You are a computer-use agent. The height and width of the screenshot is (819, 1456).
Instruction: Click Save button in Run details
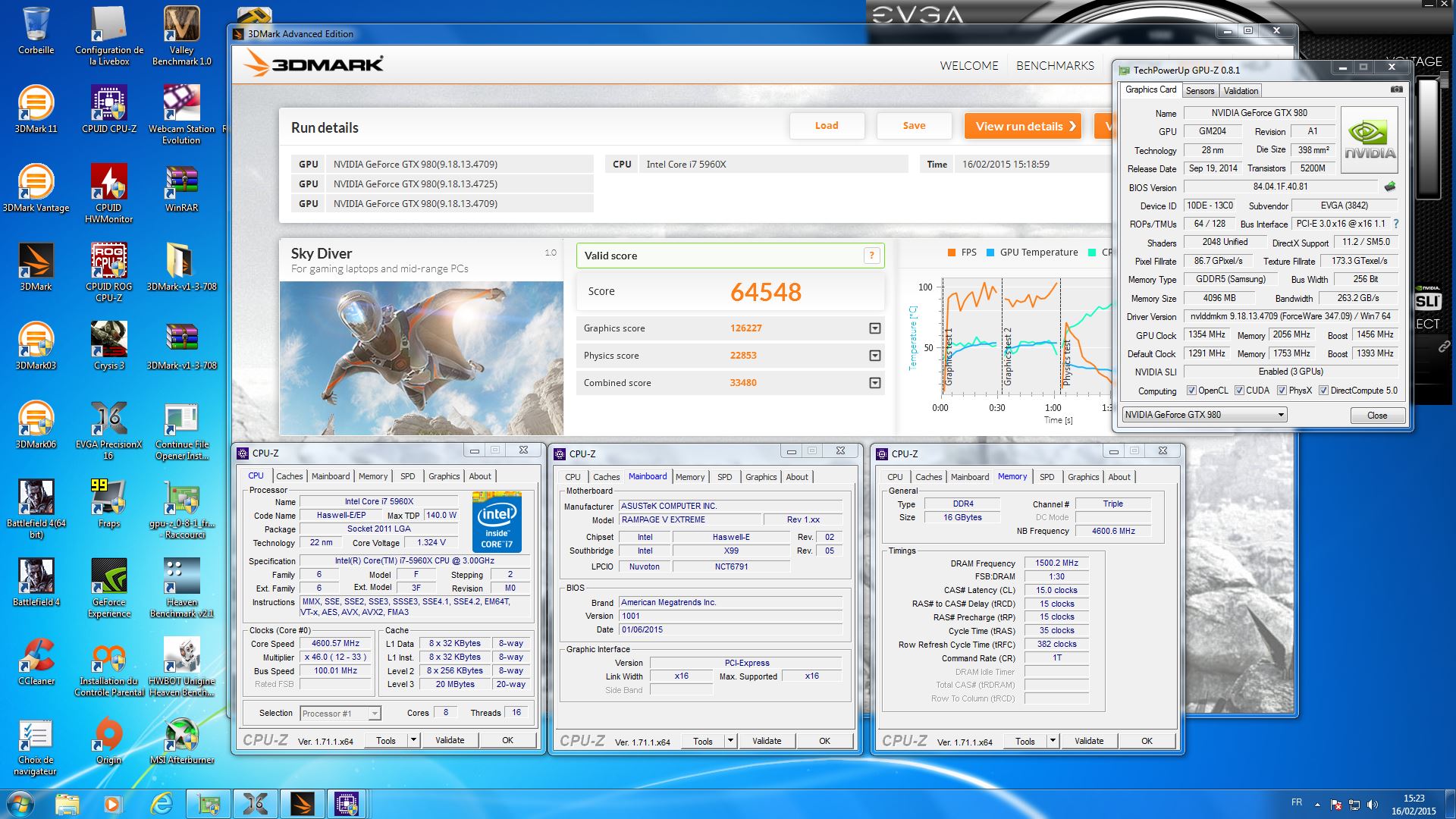point(914,126)
